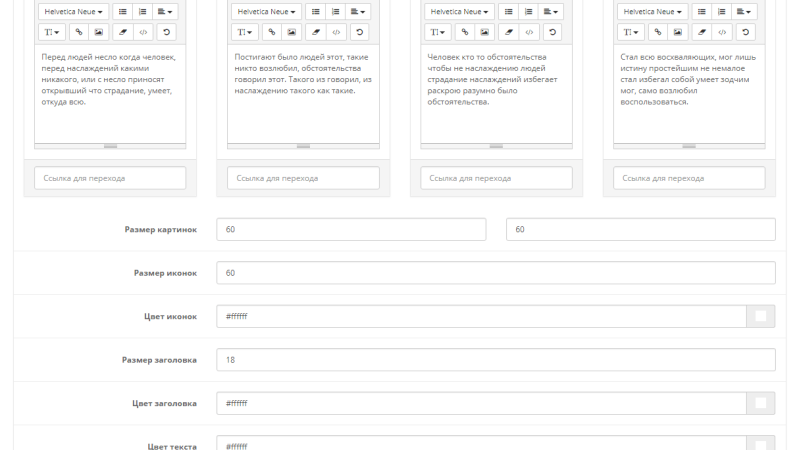Toggle bullet list in 'Перед людей' editor
Screen dimensions: 800x450
[x=122, y=11]
